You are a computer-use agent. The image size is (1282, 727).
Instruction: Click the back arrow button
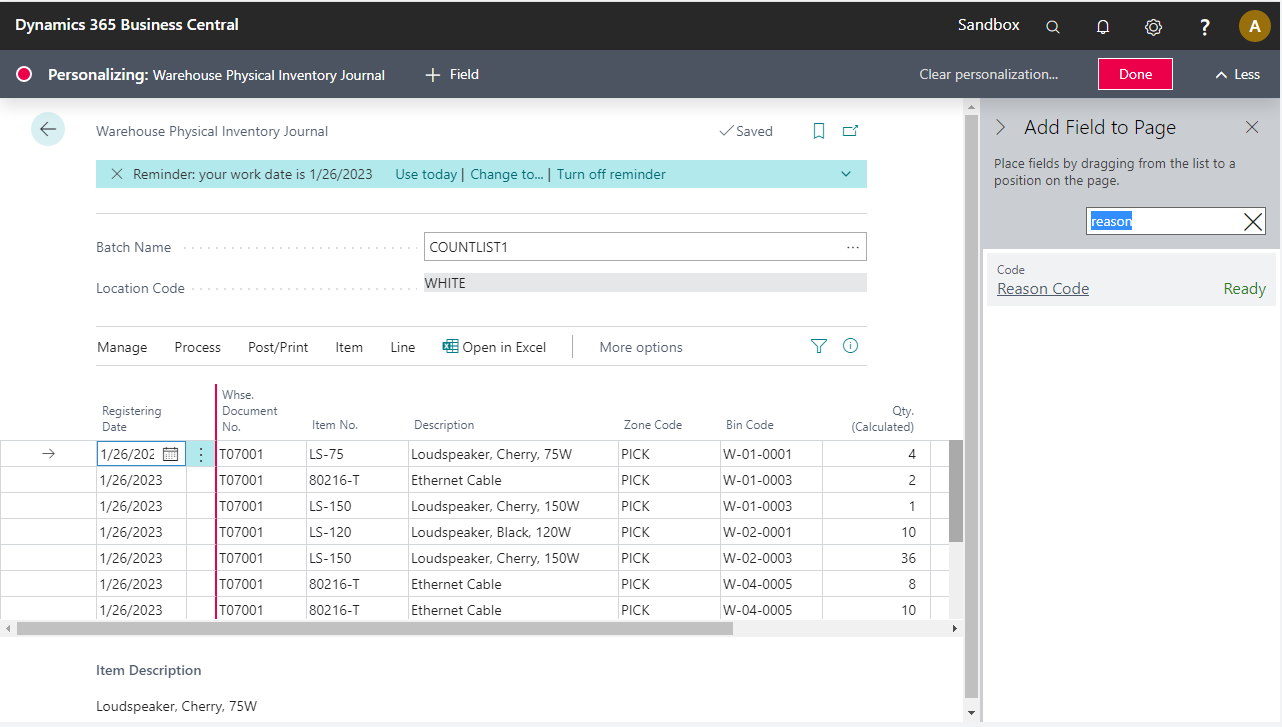pos(48,129)
